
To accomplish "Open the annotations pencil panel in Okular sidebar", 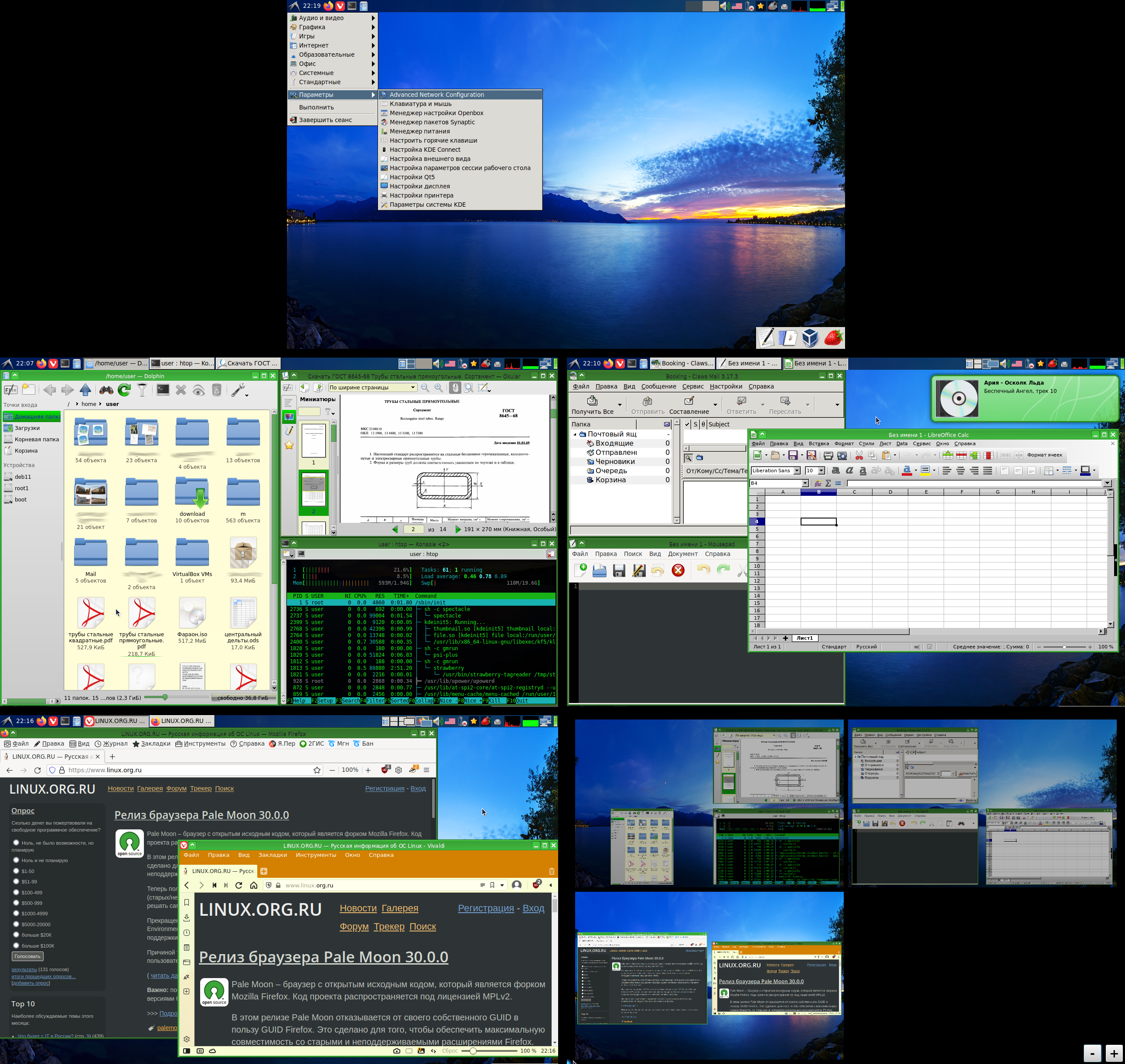I will click(x=289, y=431).
